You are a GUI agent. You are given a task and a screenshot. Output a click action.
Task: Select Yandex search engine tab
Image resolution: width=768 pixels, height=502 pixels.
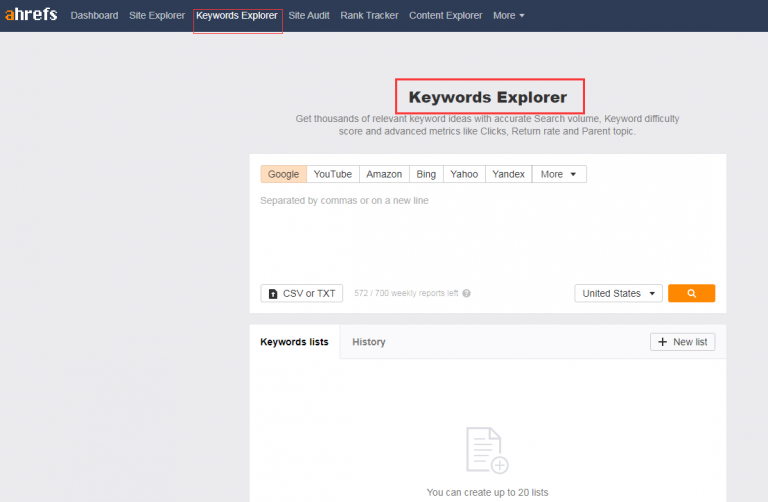pyautogui.click(x=508, y=174)
